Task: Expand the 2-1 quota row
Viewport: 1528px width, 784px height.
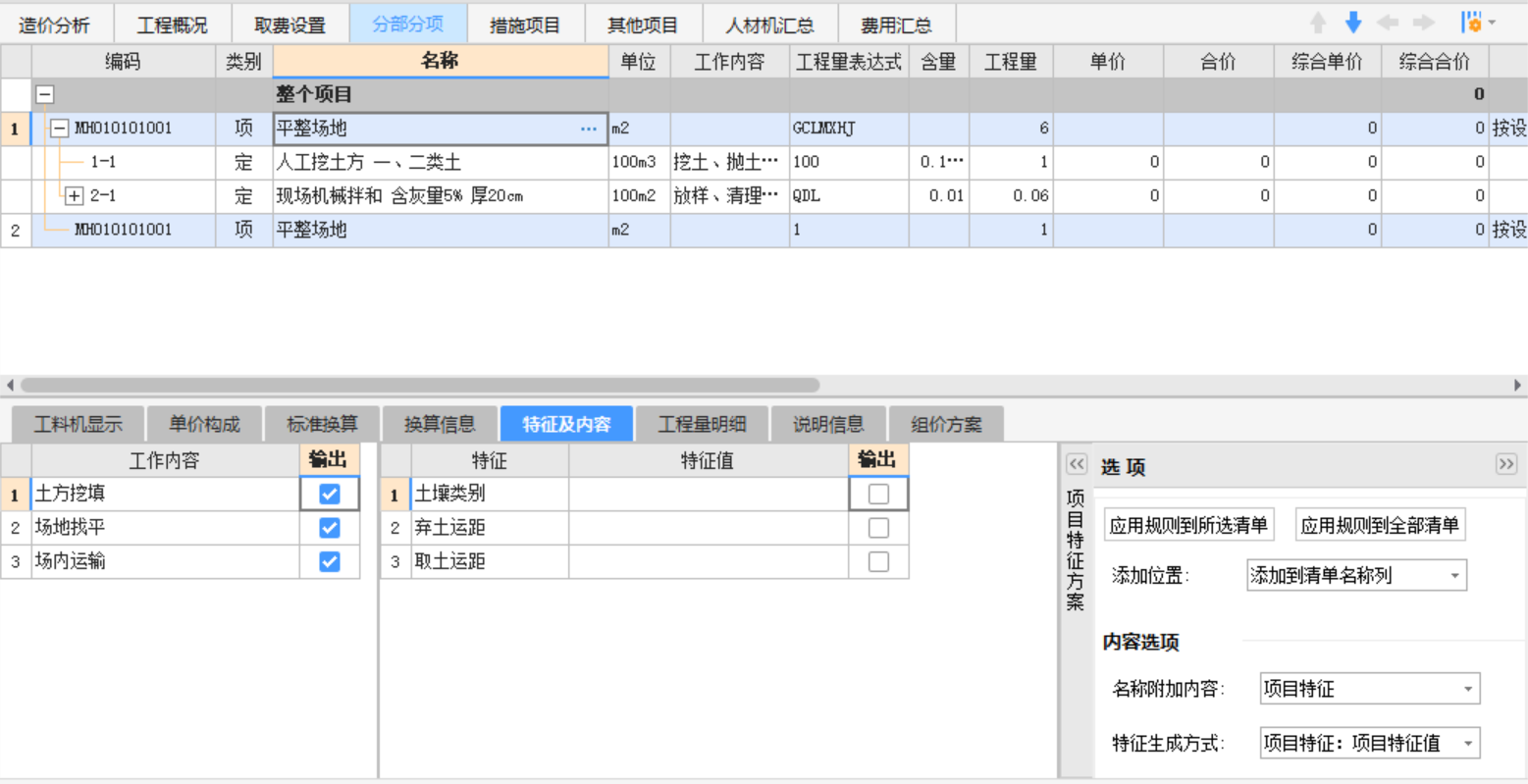Action: tap(75, 196)
